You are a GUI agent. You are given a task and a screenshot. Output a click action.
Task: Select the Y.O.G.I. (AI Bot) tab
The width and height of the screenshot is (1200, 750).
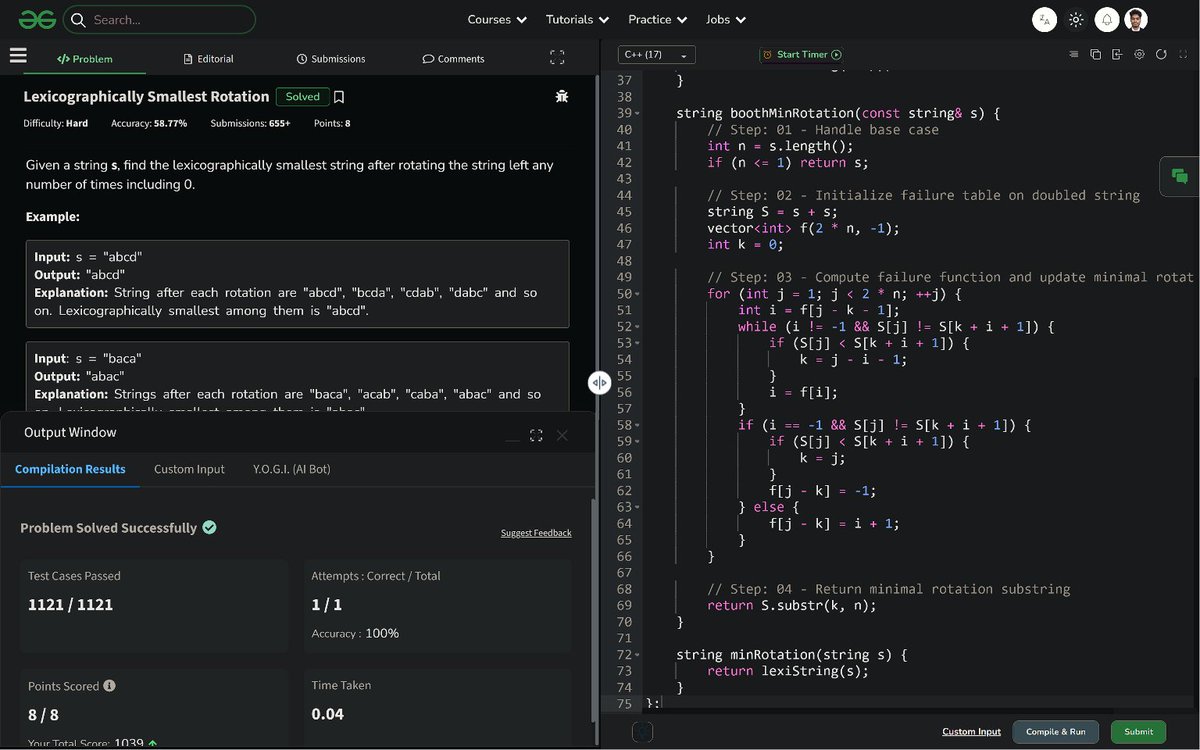point(291,469)
